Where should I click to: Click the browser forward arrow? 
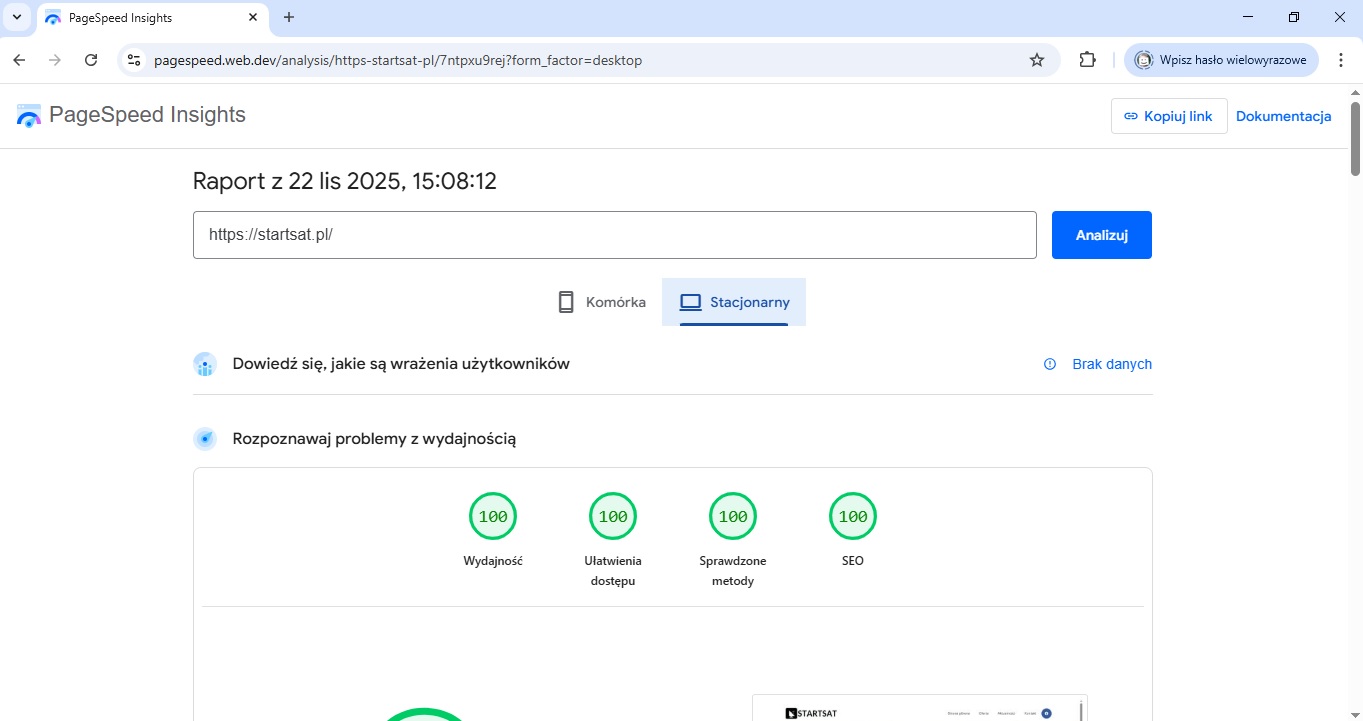point(55,60)
